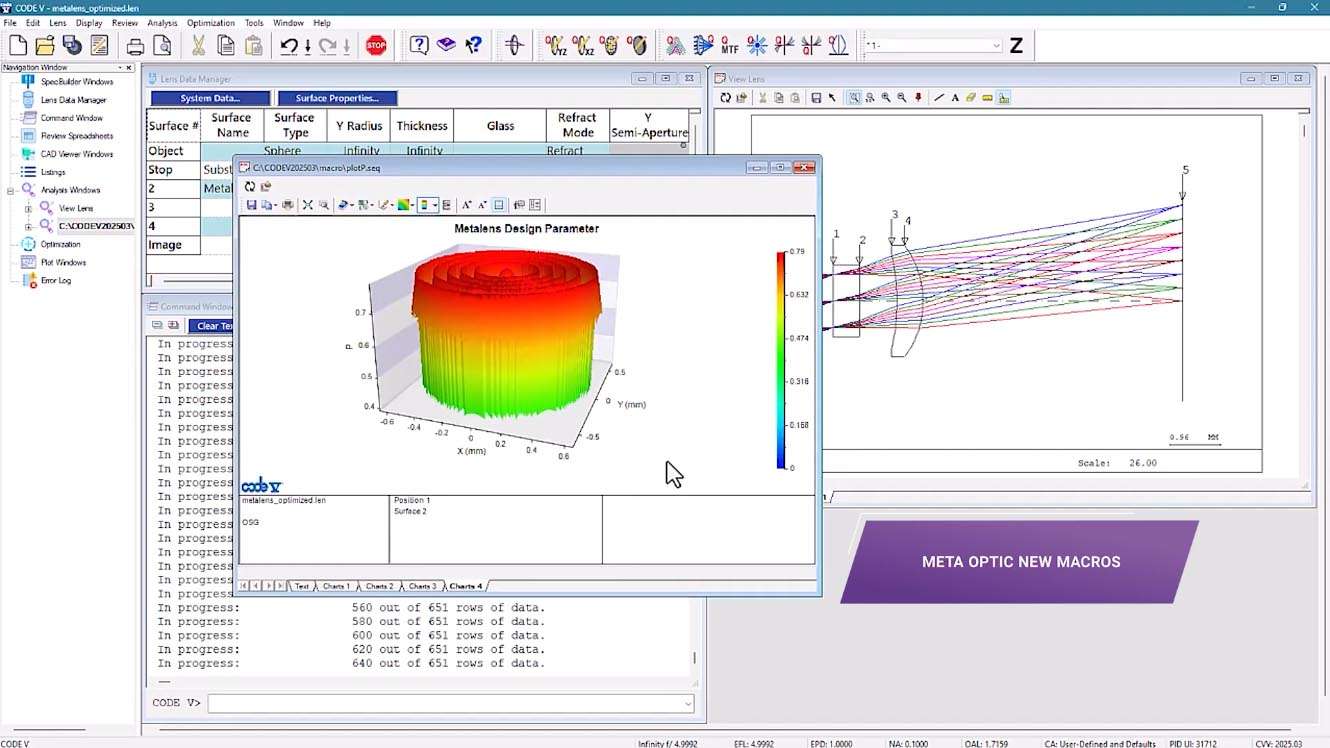The height and width of the screenshot is (748, 1330).
Task: Click the print icon in main toolbar
Action: (135, 45)
